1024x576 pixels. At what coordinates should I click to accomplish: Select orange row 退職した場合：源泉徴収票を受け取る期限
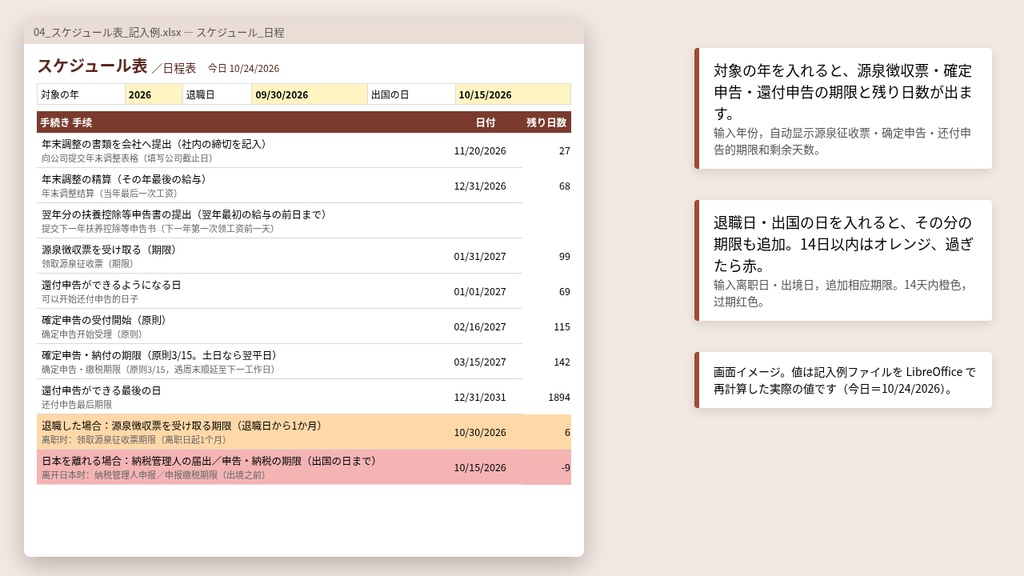point(304,432)
